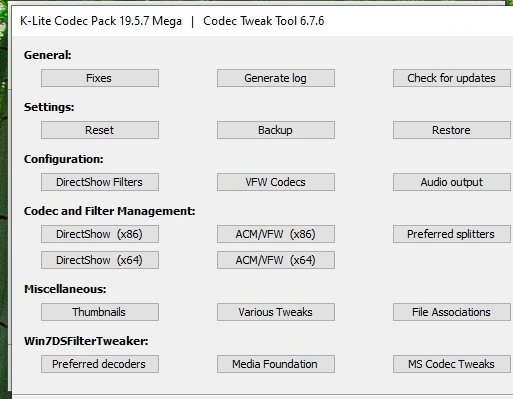The width and height of the screenshot is (513, 399).
Task: Click the Configuration section heading
Action: coord(63,159)
